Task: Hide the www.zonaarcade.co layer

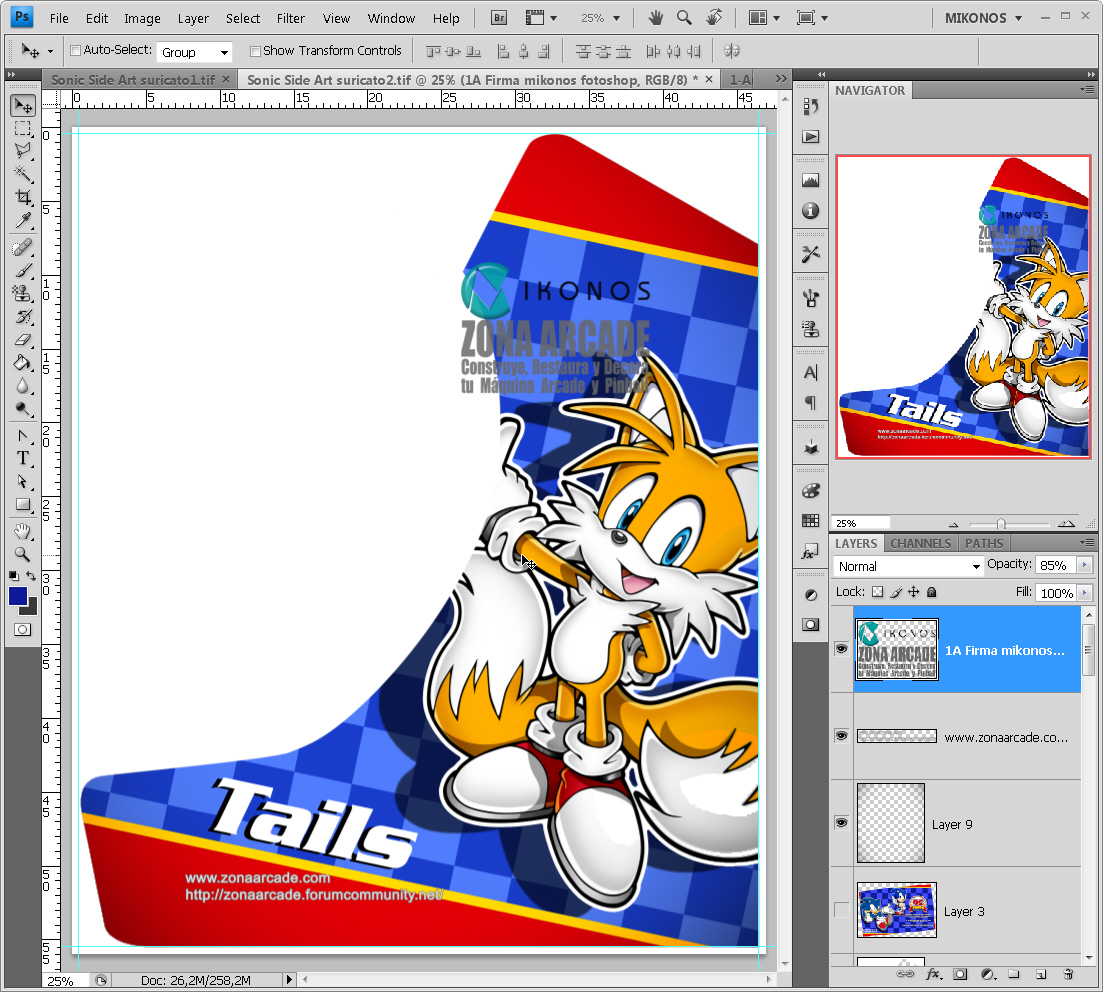Action: (841, 736)
